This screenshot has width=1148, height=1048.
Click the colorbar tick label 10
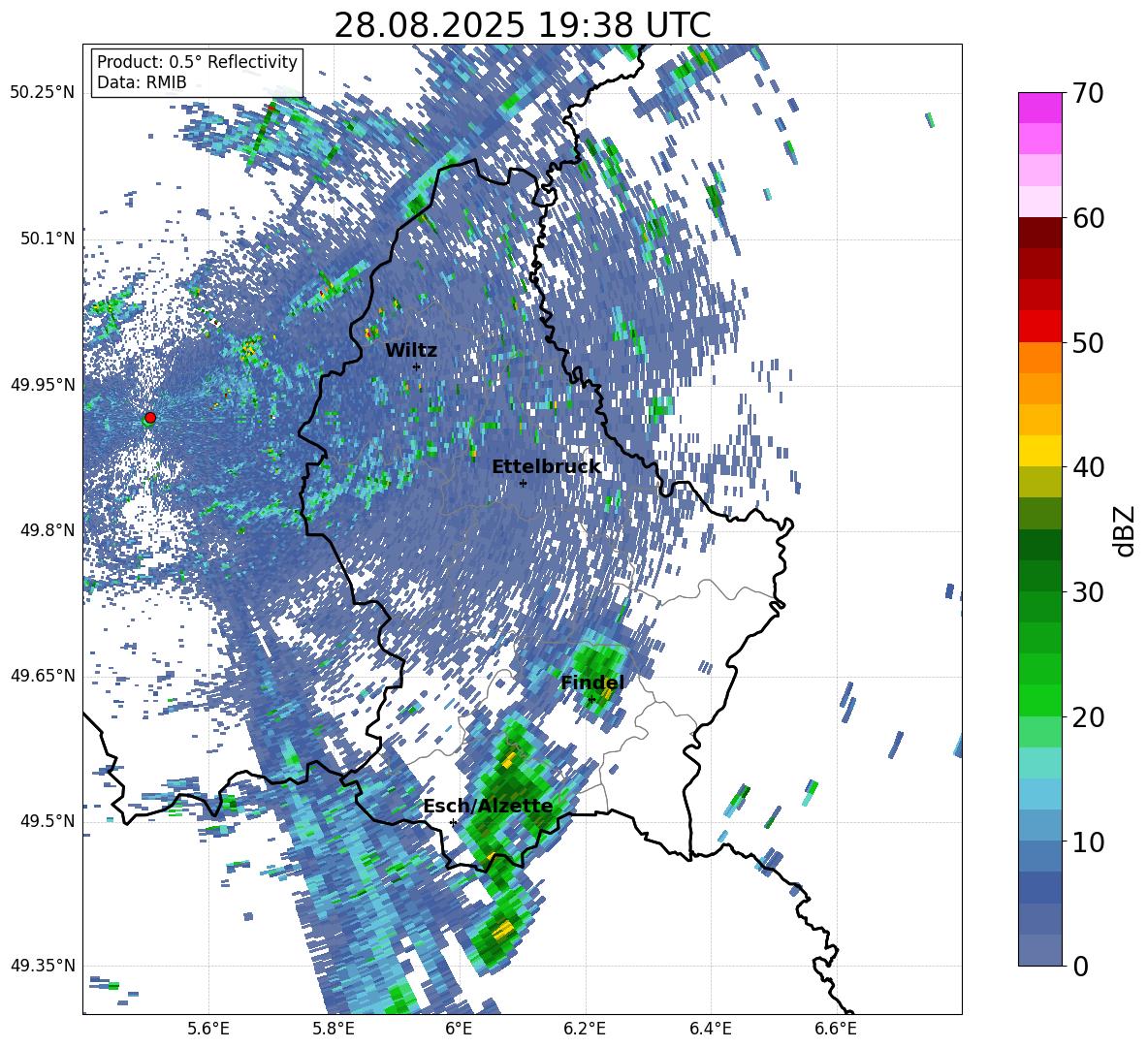pyautogui.click(x=1088, y=842)
